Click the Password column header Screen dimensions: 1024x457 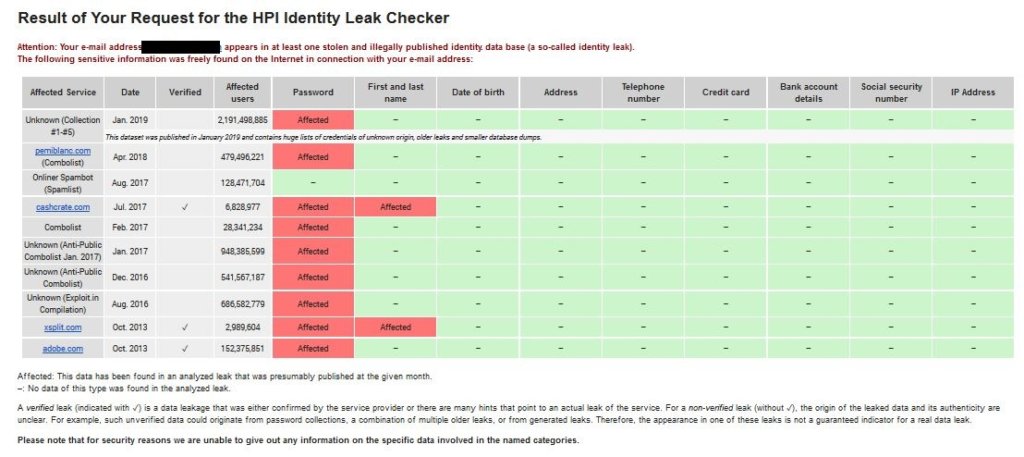[313, 92]
